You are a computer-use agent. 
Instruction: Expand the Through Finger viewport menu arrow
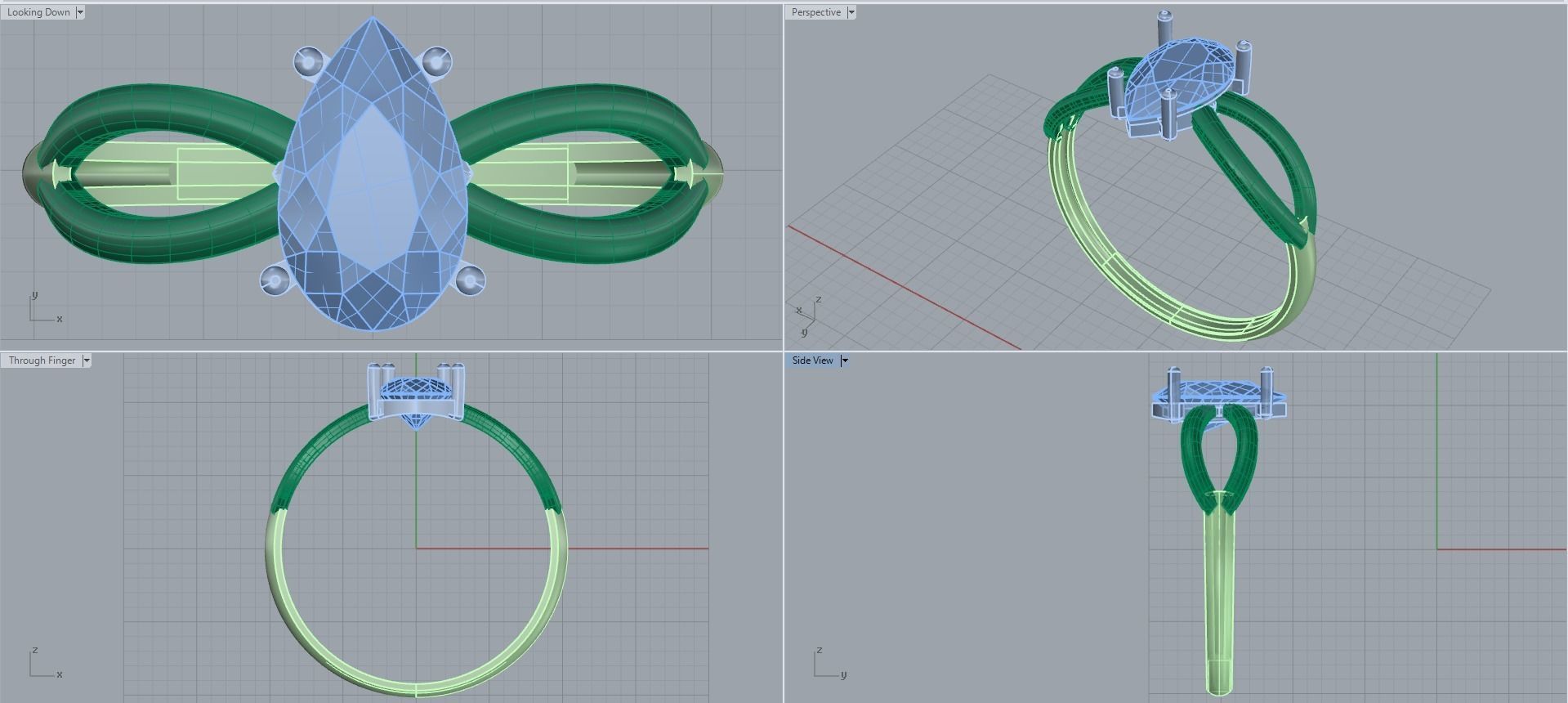pos(87,360)
